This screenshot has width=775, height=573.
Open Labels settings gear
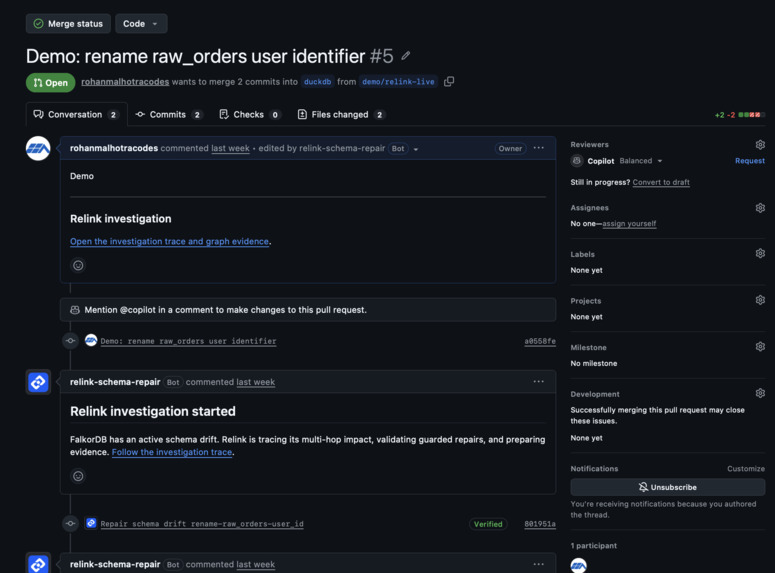(760, 254)
